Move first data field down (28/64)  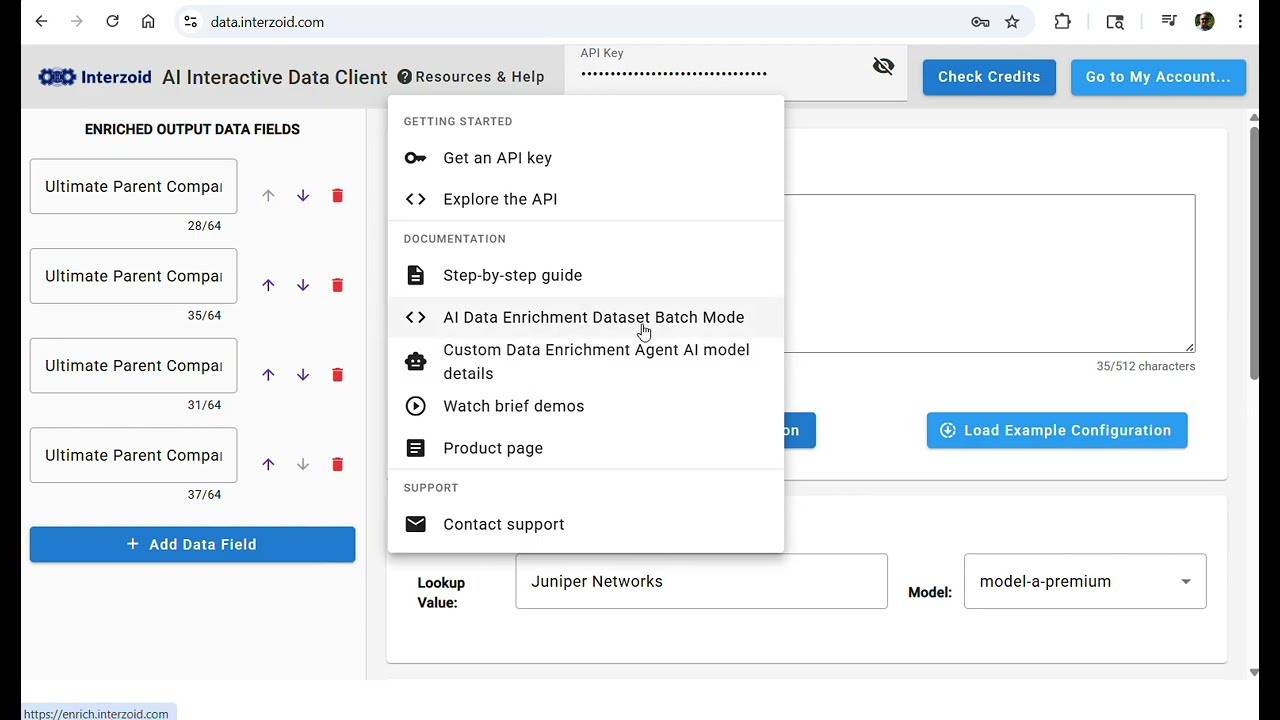tap(303, 196)
